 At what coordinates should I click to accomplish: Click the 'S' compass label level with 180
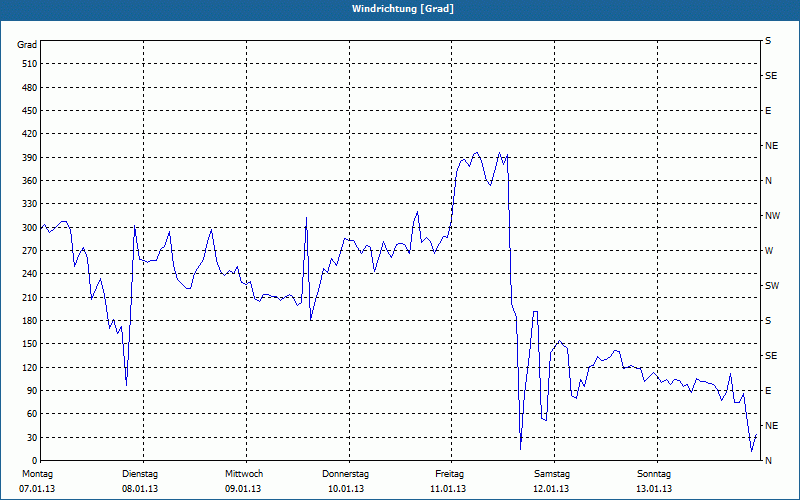768,321
